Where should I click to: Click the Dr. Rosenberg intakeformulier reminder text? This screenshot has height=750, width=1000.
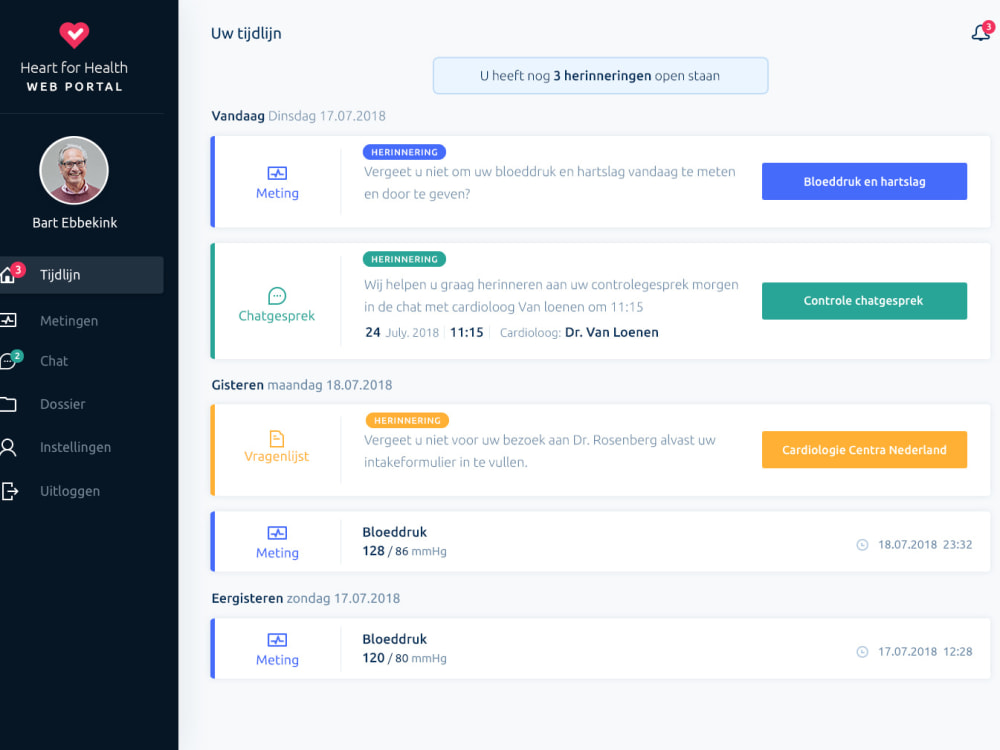[x=540, y=451]
